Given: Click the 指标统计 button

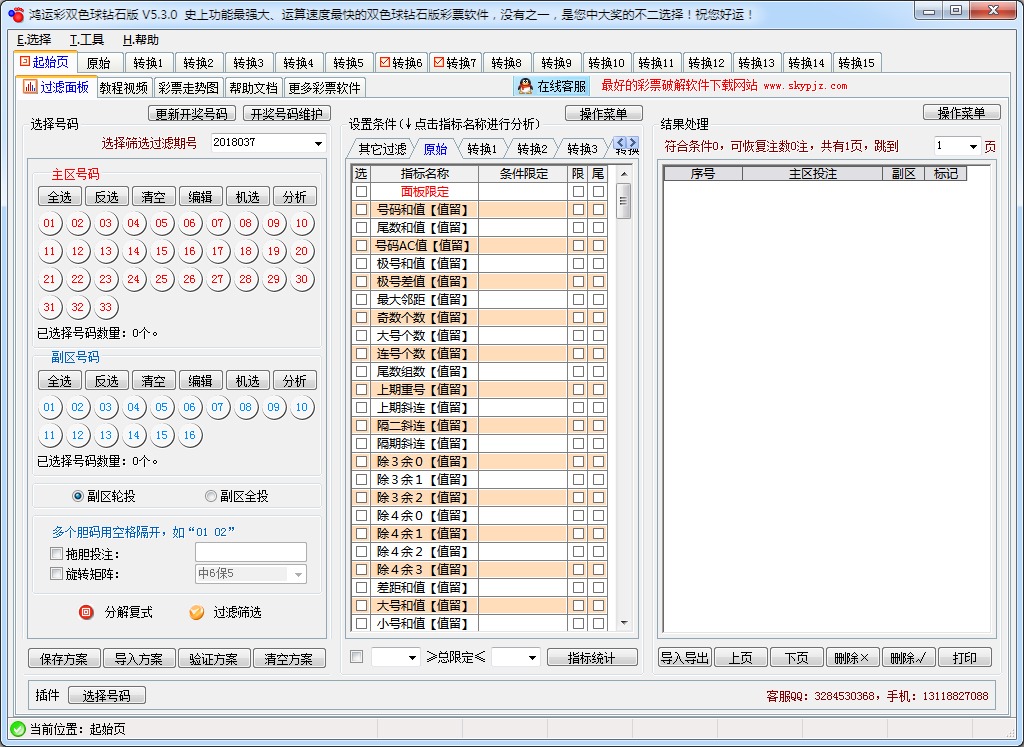Looking at the screenshot, I should point(592,657).
